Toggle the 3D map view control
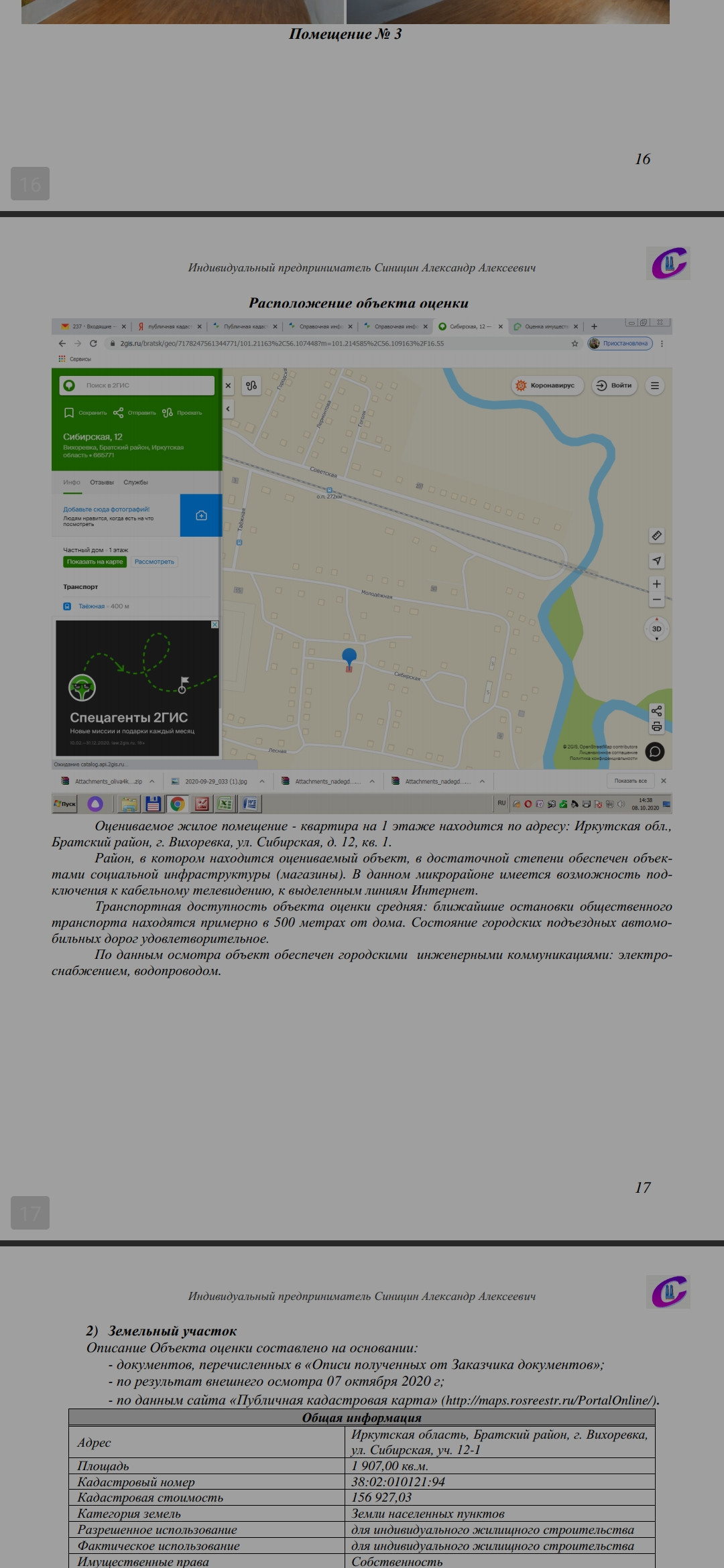 [x=657, y=629]
